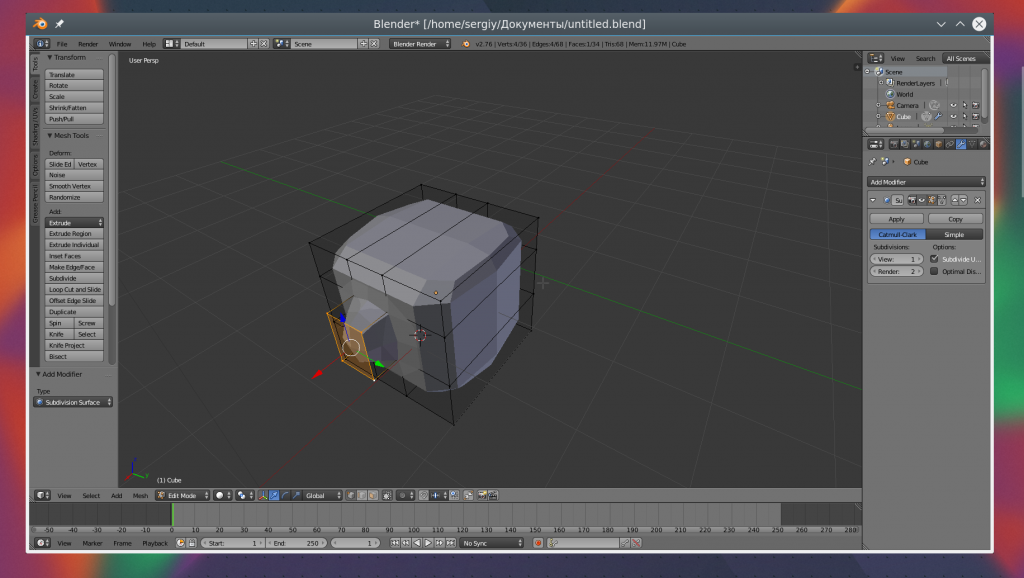Remove the Subdivision Surface modifier with X
The width and height of the screenshot is (1024, 578).
coord(978,200)
